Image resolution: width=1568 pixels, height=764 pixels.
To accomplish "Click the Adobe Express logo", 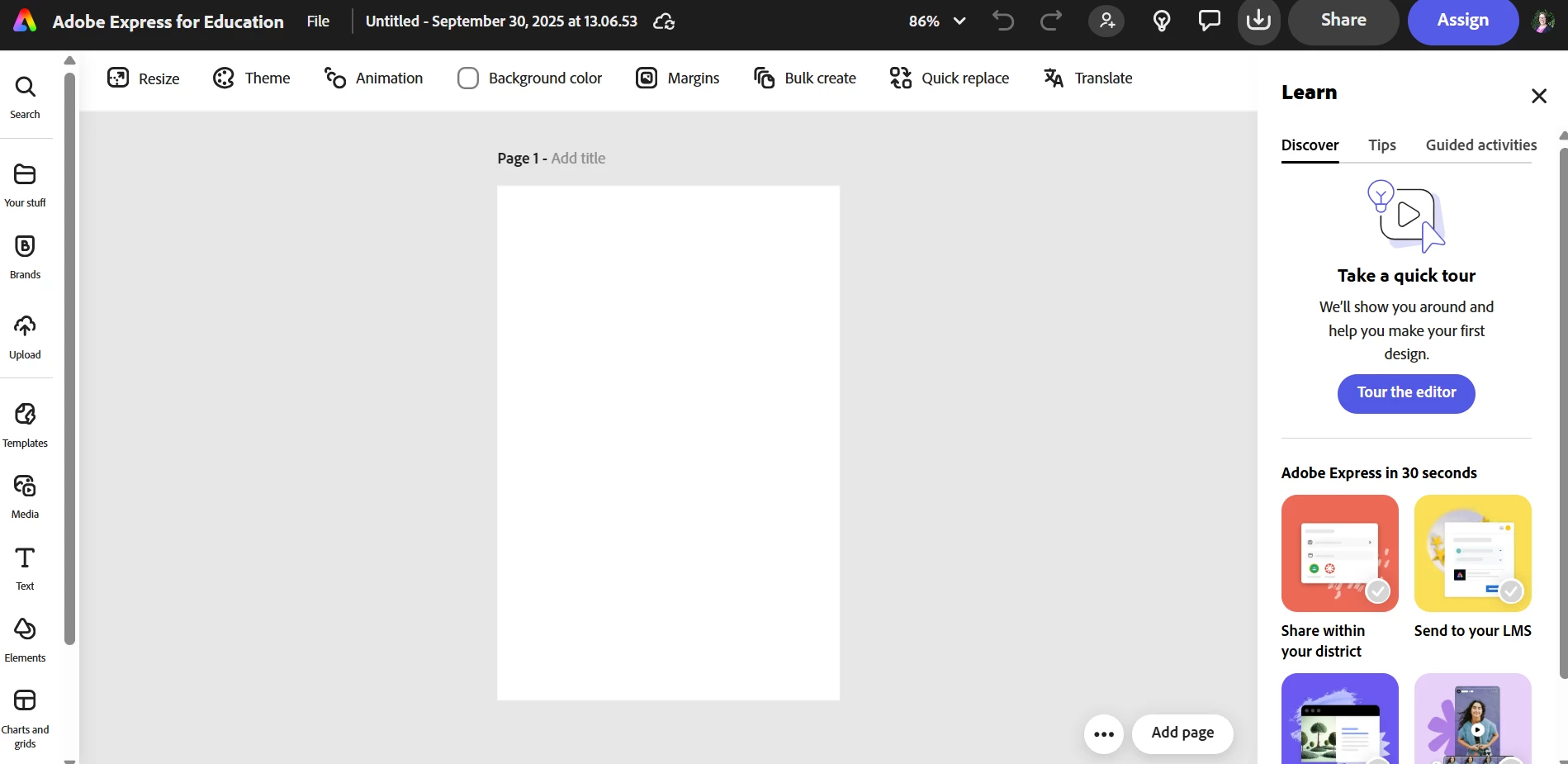I will pos(25,21).
